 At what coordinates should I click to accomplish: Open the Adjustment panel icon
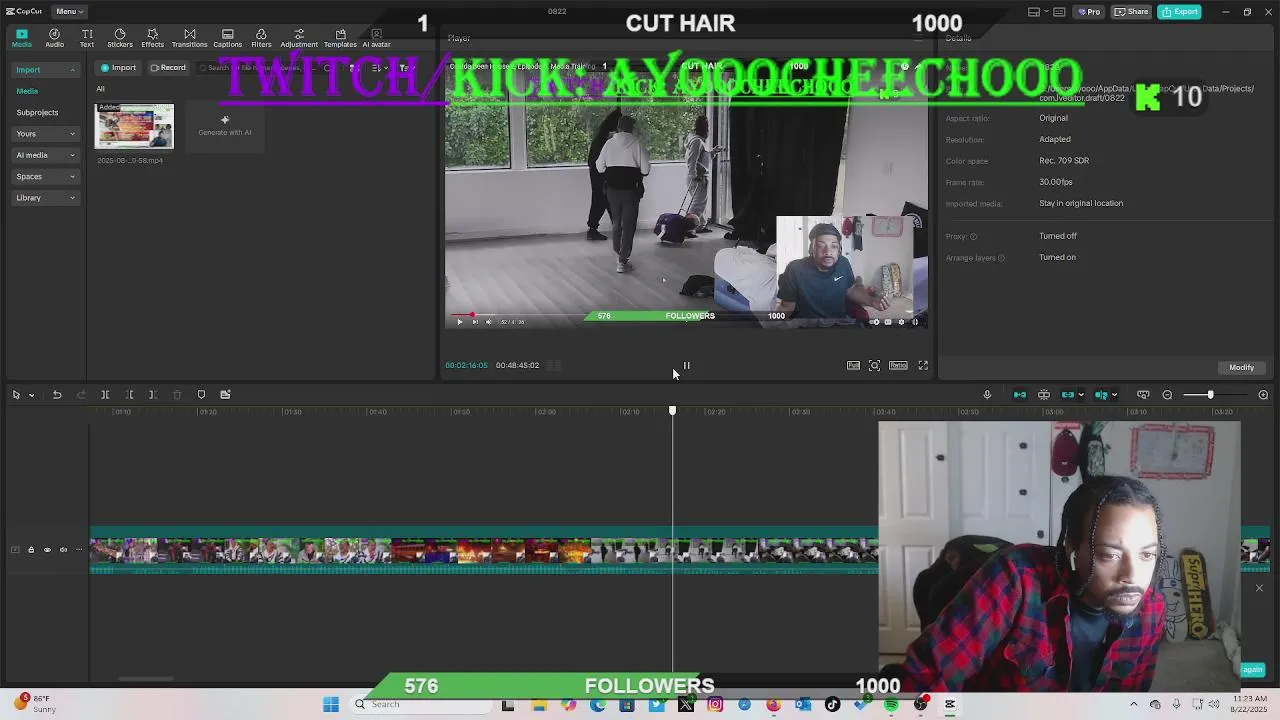[x=299, y=38]
